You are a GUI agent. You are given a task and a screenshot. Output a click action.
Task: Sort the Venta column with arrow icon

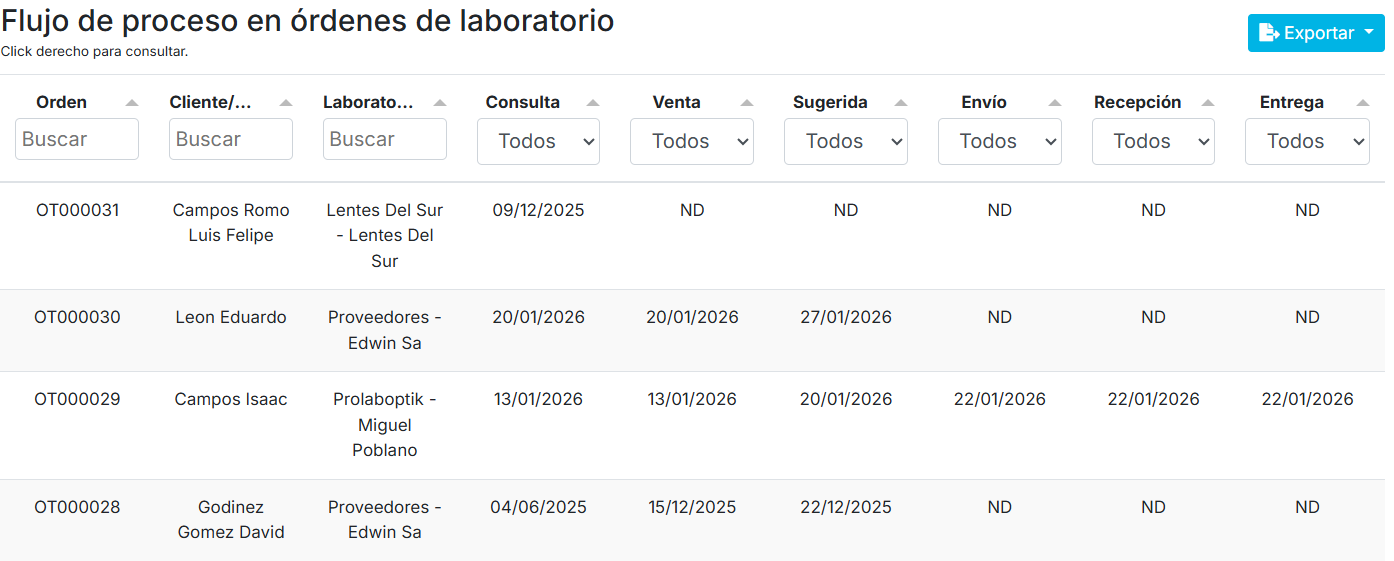(x=747, y=103)
